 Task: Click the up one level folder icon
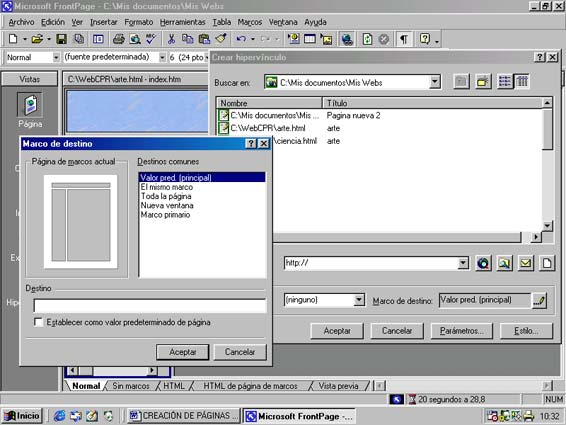(461, 82)
